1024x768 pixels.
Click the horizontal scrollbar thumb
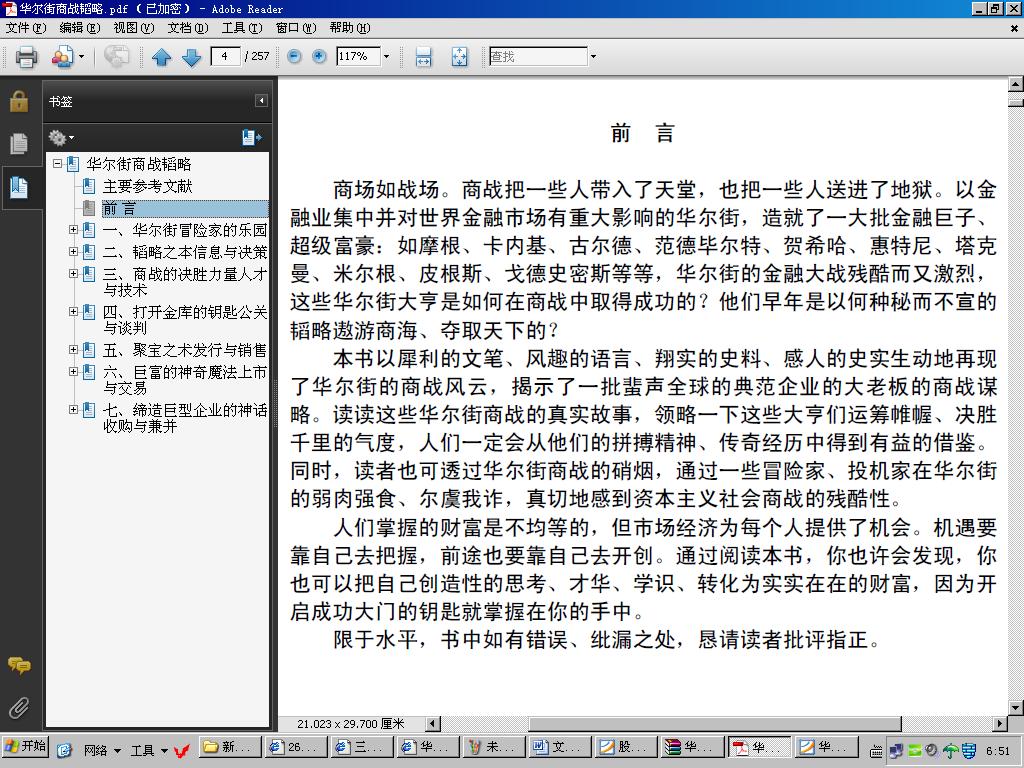(715, 724)
